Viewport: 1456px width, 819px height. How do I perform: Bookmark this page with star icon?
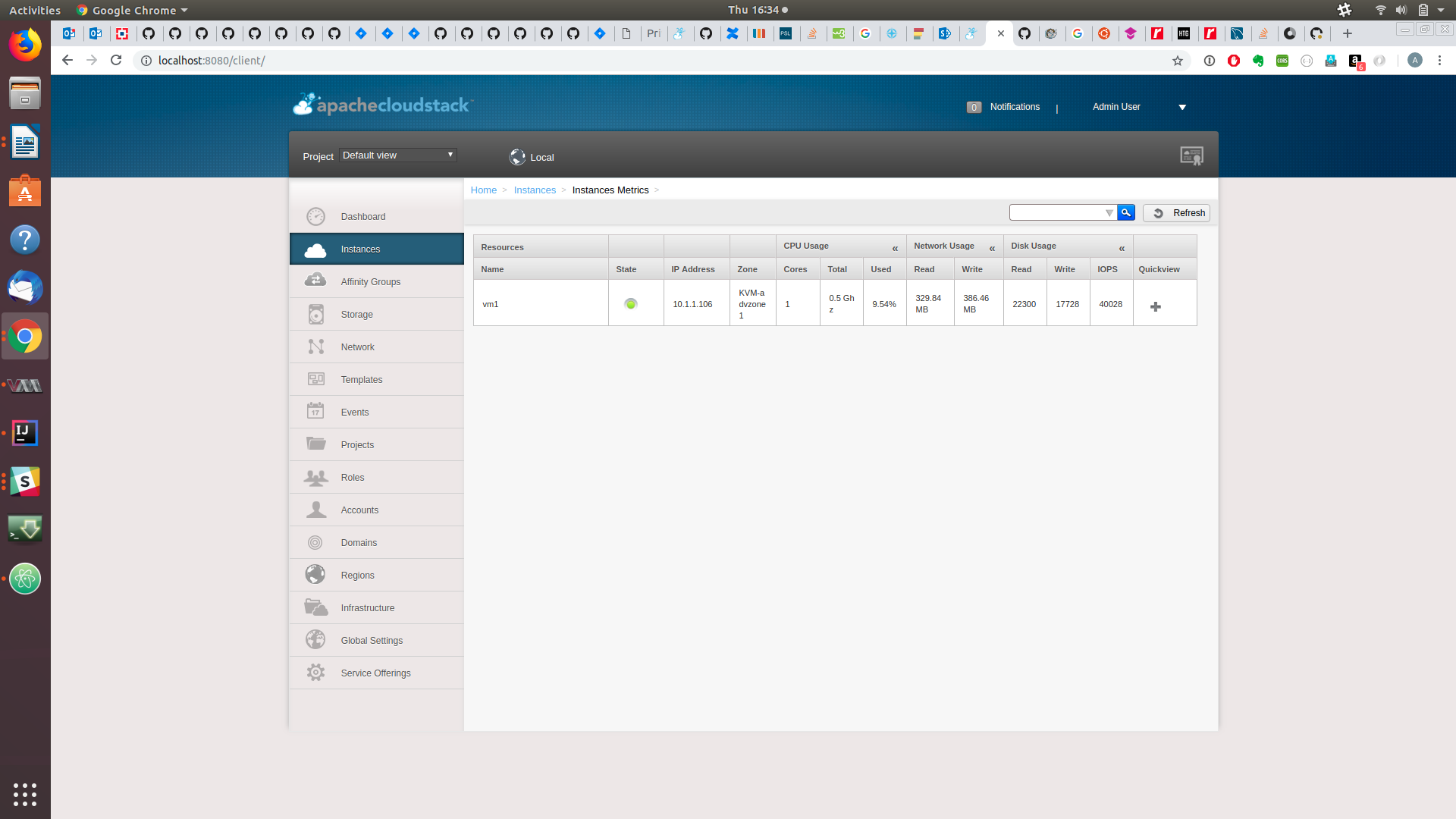(x=1178, y=61)
